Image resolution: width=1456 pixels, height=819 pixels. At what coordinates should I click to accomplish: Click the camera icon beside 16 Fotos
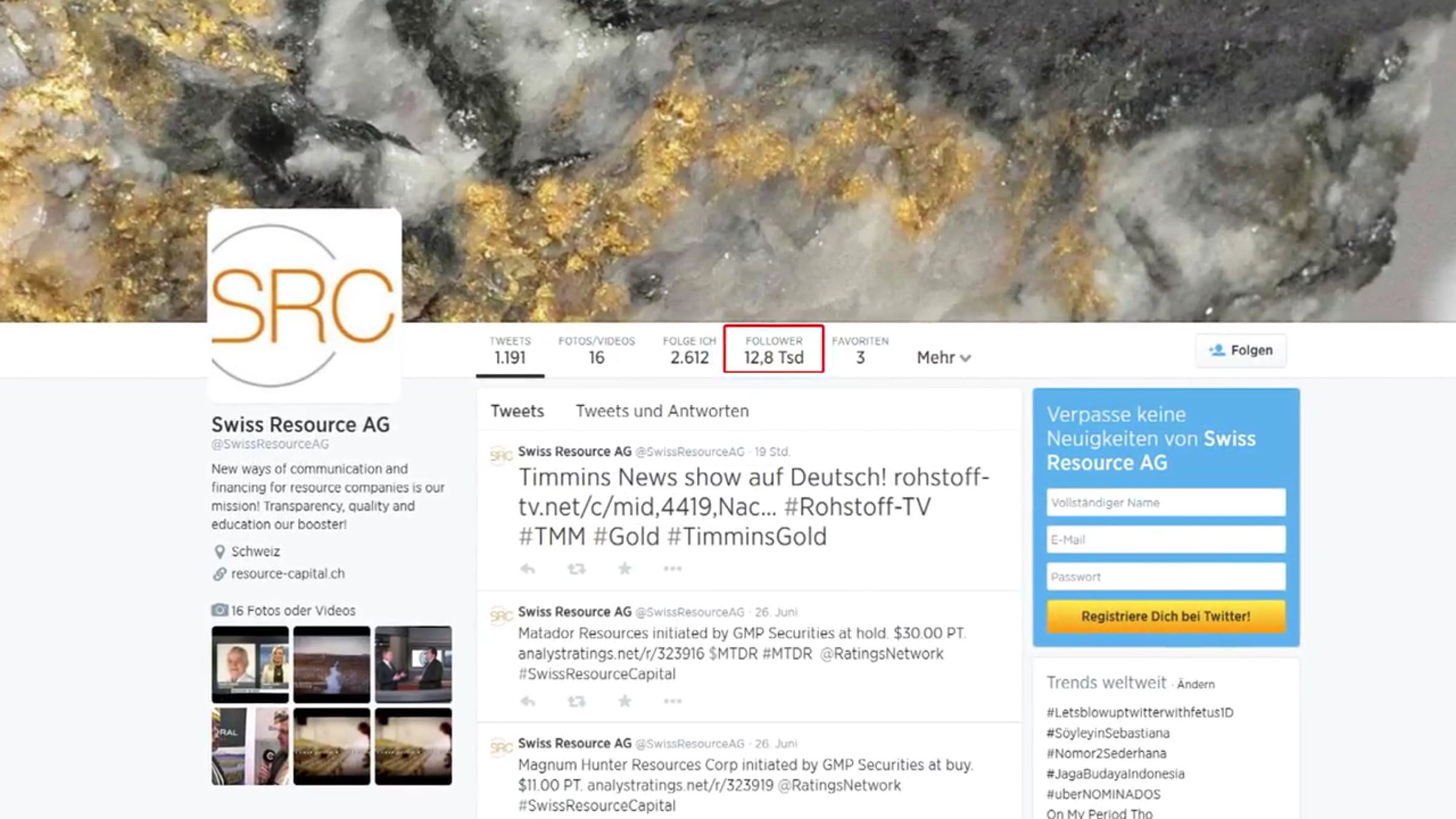220,610
